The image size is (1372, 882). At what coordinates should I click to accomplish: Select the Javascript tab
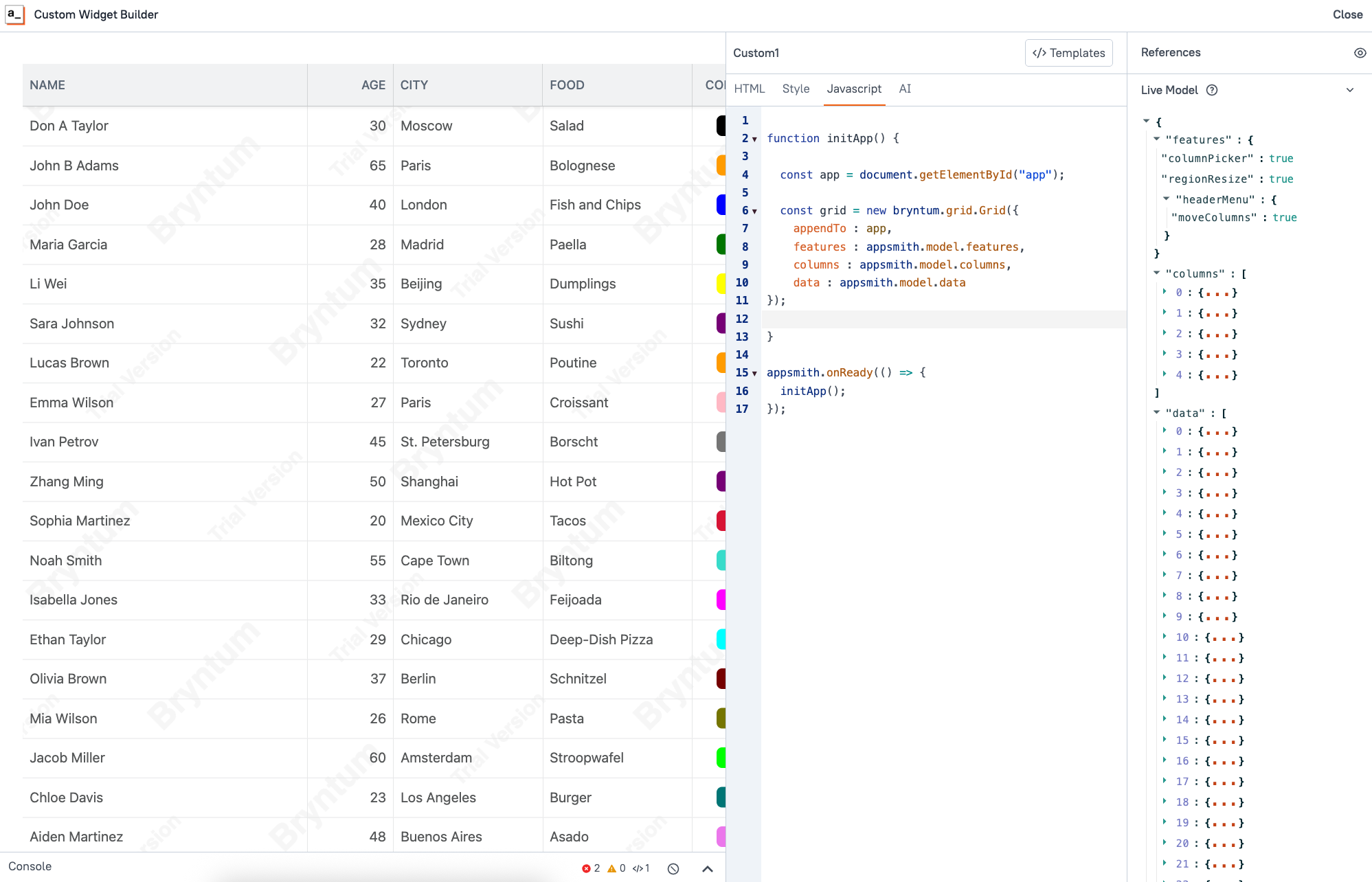(x=854, y=89)
